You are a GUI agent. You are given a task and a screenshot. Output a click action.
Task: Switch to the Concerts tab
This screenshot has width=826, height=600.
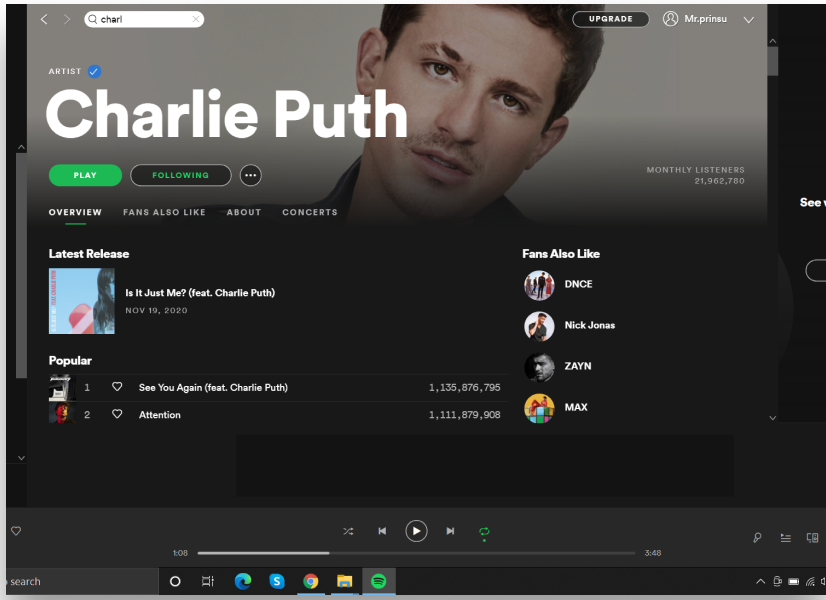(x=310, y=212)
